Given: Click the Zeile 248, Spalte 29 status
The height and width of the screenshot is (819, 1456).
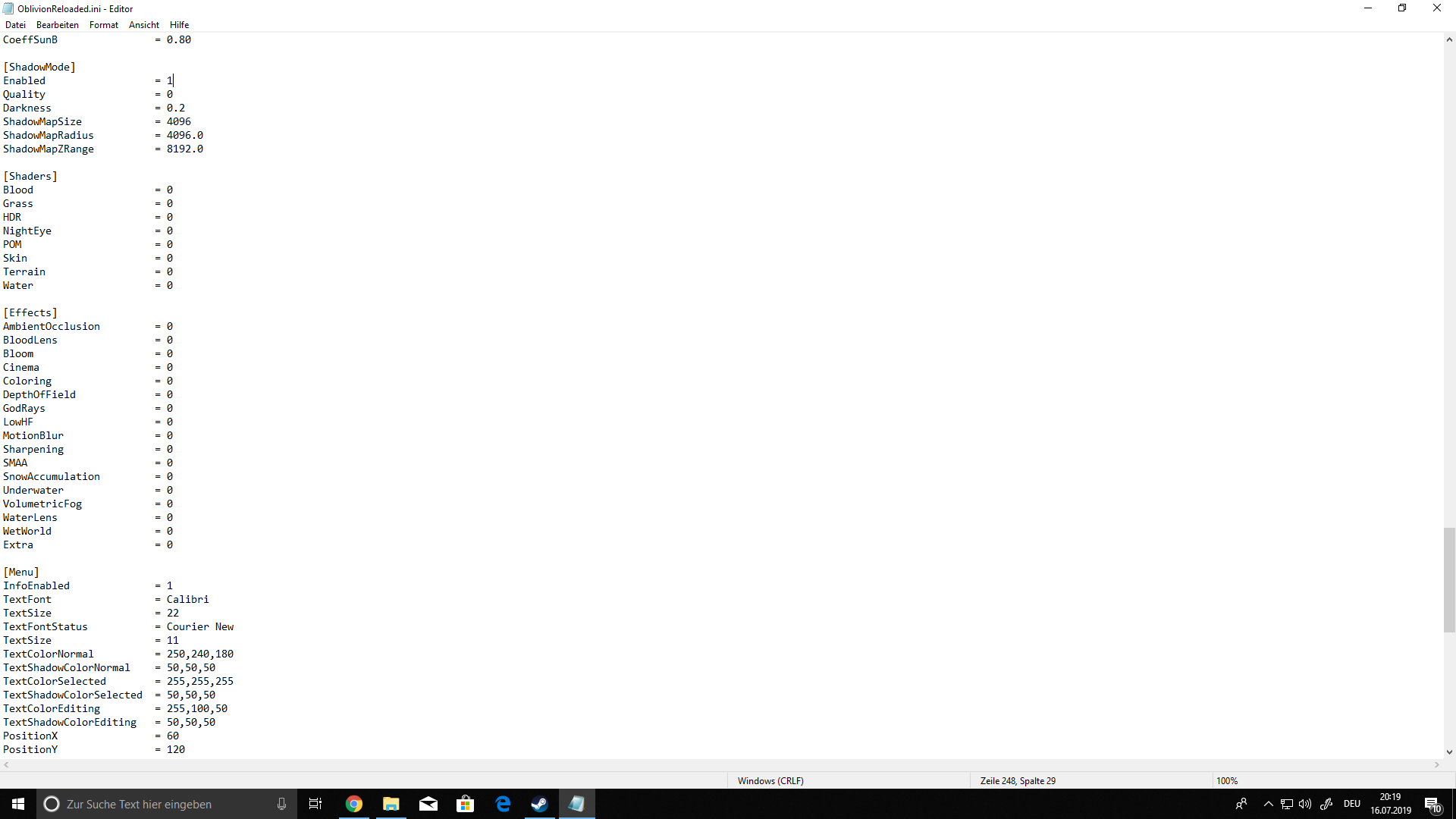Looking at the screenshot, I should pos(1018,780).
